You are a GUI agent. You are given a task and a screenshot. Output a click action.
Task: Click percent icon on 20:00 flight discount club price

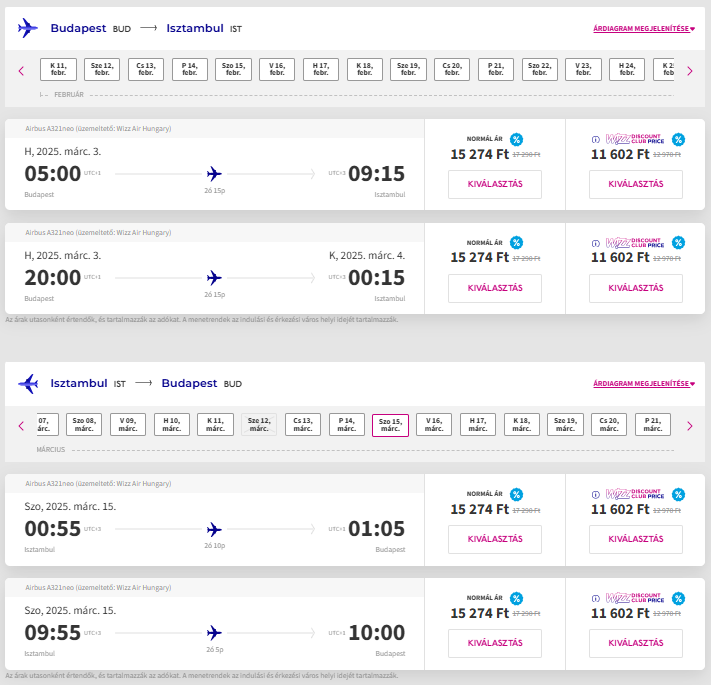(x=678, y=242)
